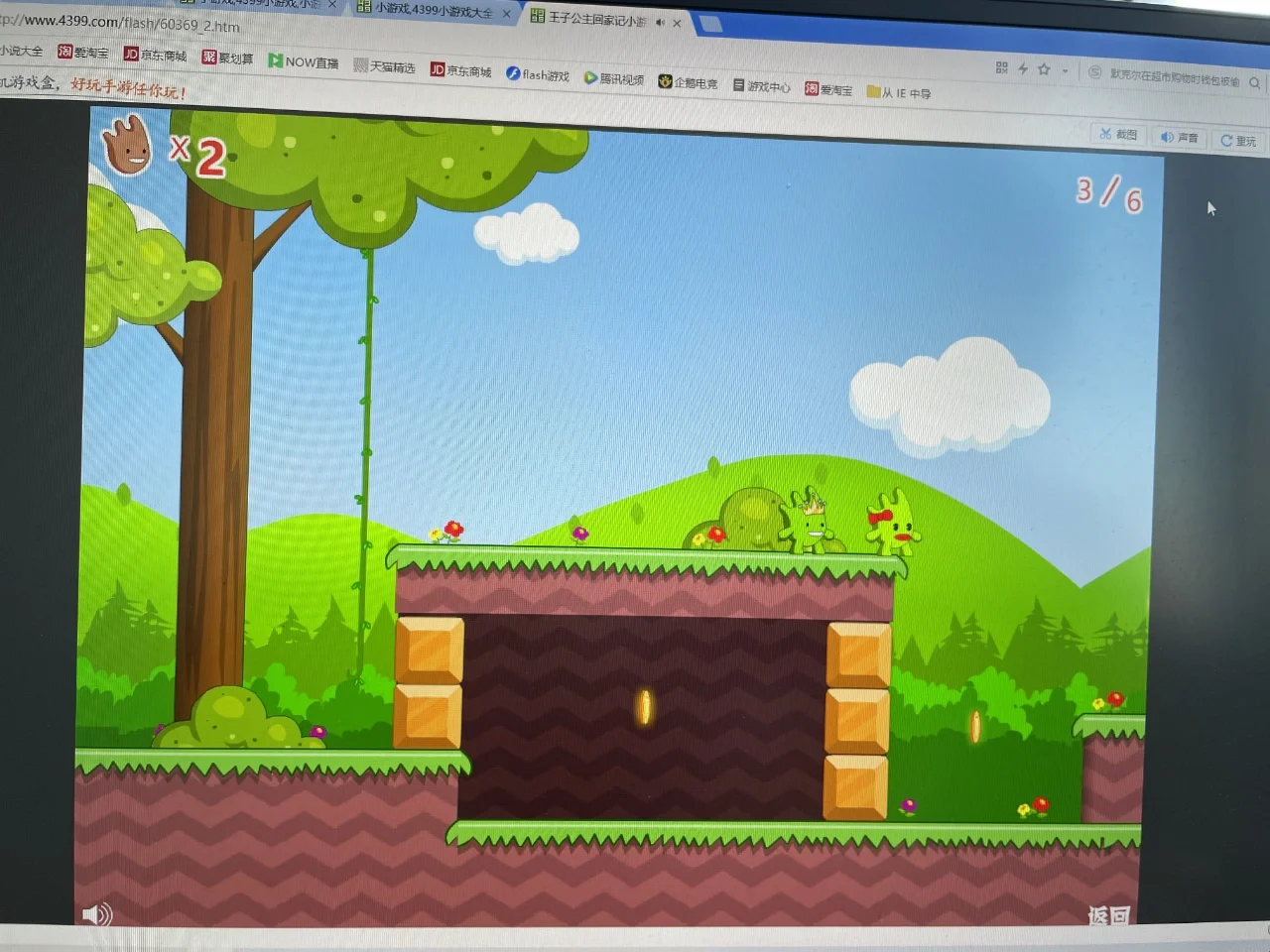The image size is (1270, 952).
Task: Click the 3/6 level counter in the game
Action: 1109,192
